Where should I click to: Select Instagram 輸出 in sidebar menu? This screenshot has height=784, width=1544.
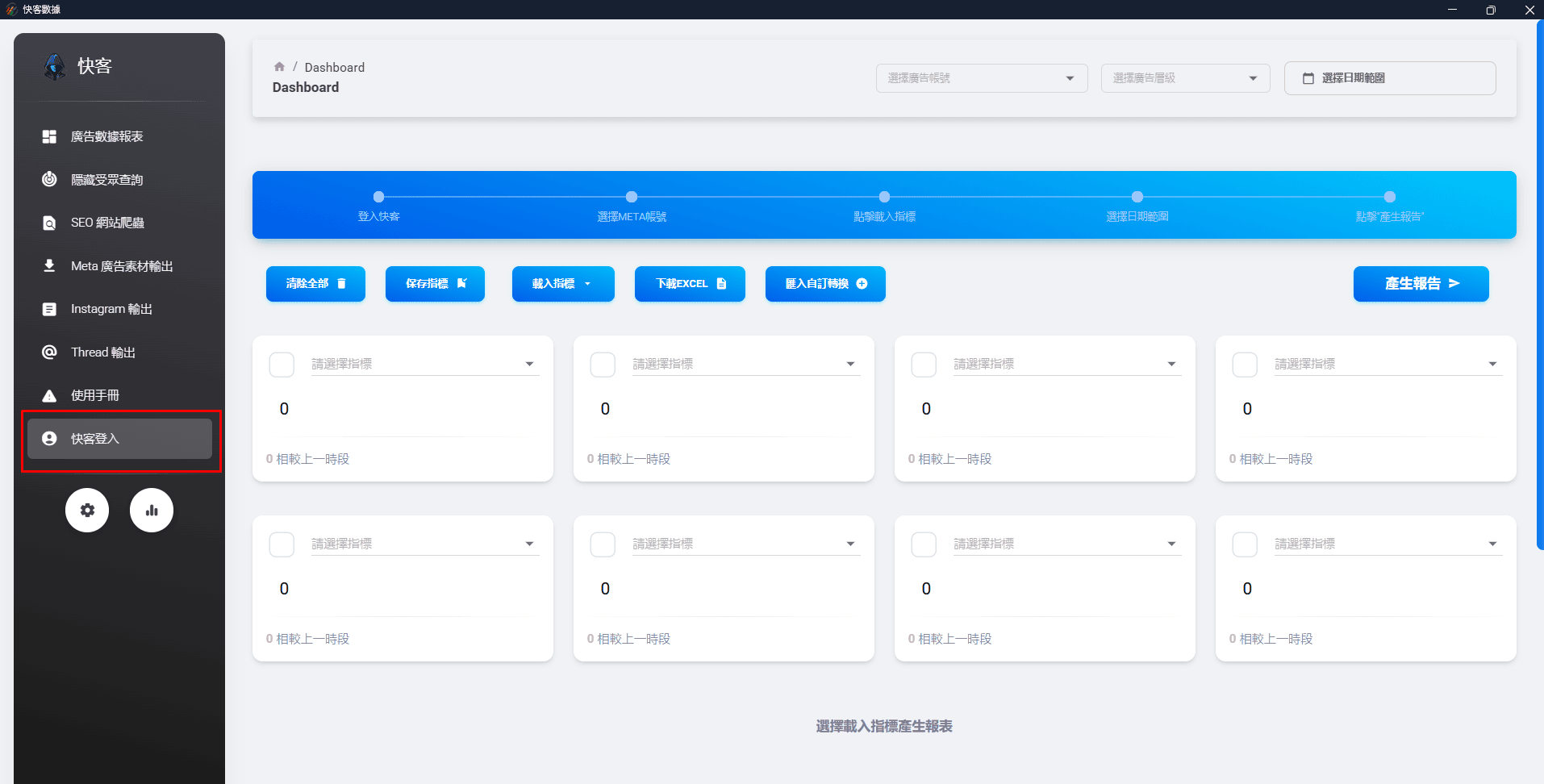tap(111, 309)
